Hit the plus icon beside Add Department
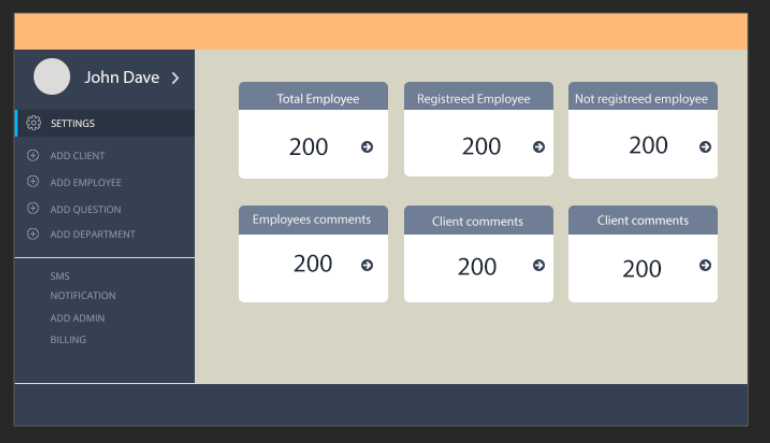 click(x=33, y=234)
